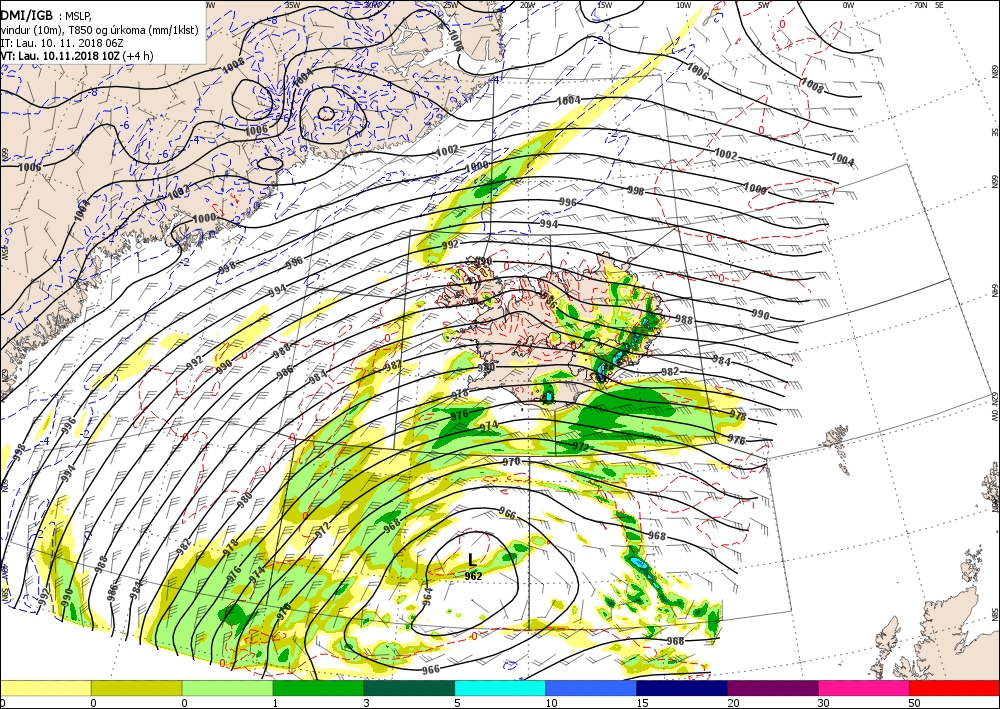Pick the cyan legend swatch
Image resolution: width=1000 pixels, height=709 pixels.
(x=500, y=688)
